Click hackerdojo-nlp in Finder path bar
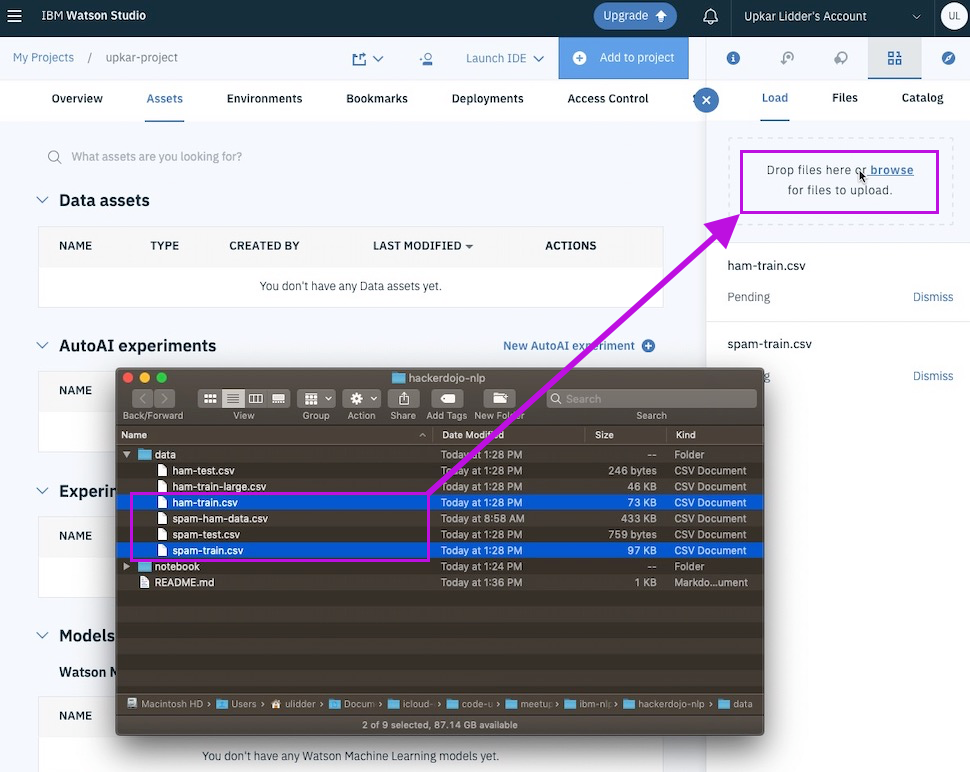The height and width of the screenshot is (772, 970). pyautogui.click(x=664, y=704)
